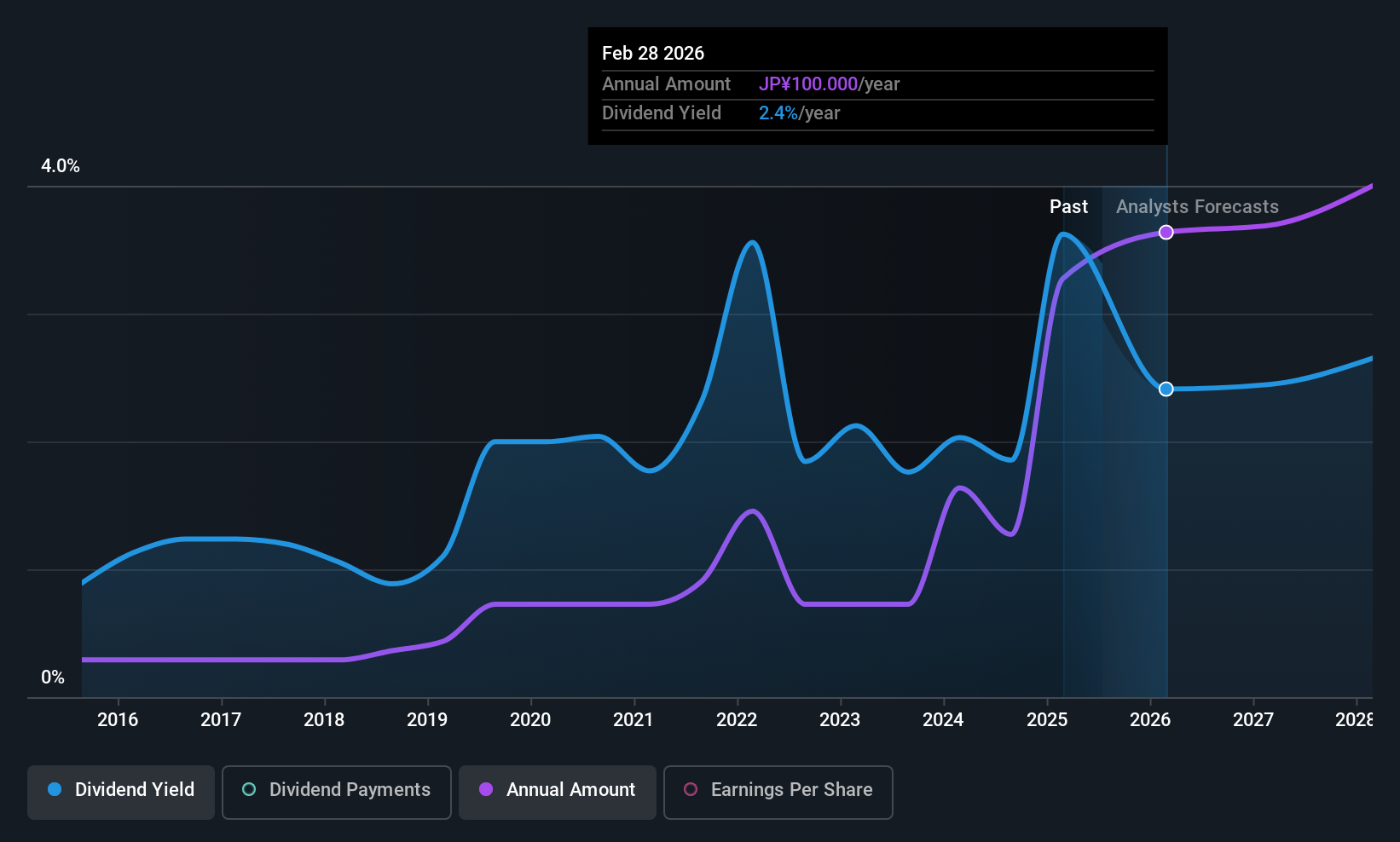This screenshot has height=842, width=1400.
Task: Click the teal Dividend Payments legend circle
Action: (x=249, y=789)
